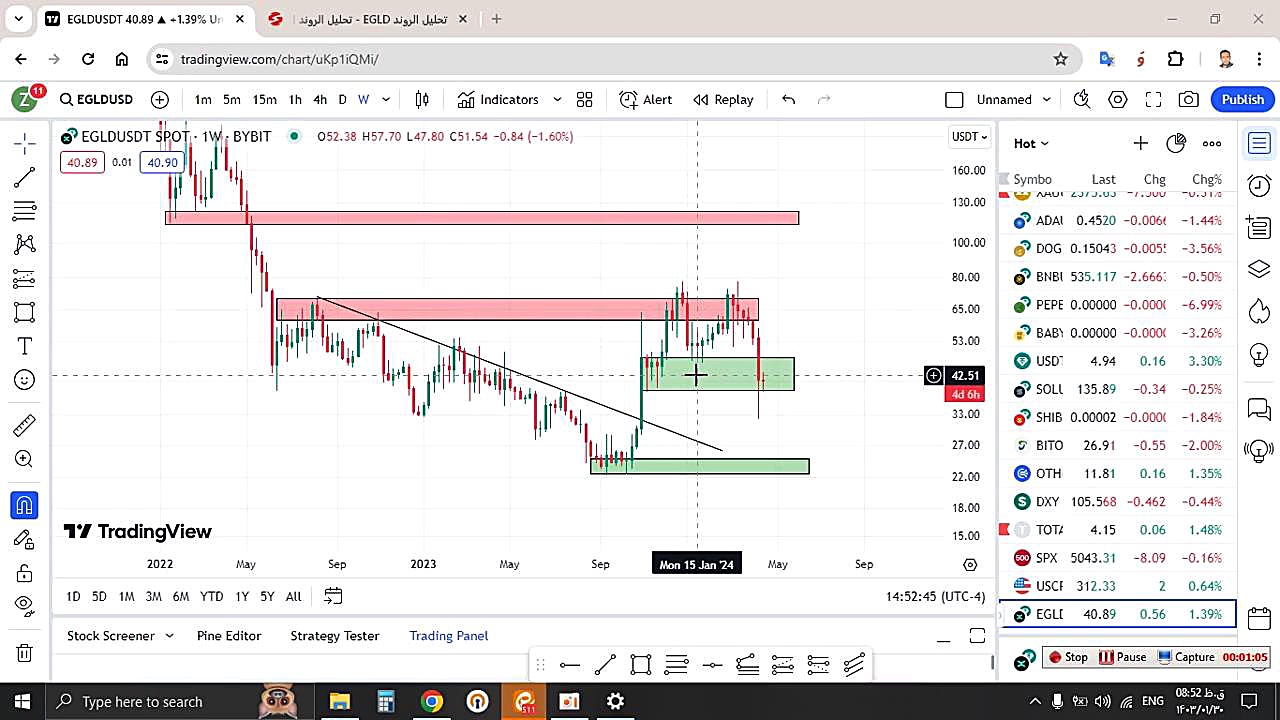Open the Fibonacci retracement tools
This screenshot has height=720, width=1280.
pos(25,211)
